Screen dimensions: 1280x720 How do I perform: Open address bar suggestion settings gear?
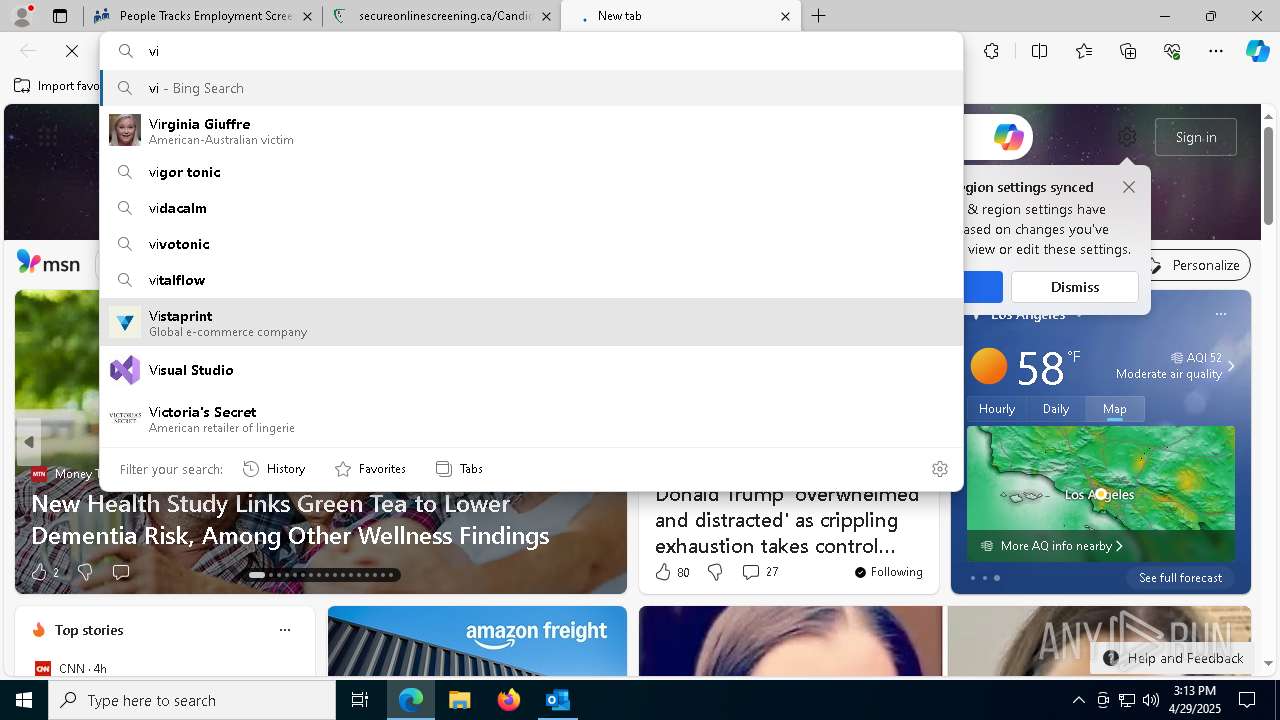point(939,469)
